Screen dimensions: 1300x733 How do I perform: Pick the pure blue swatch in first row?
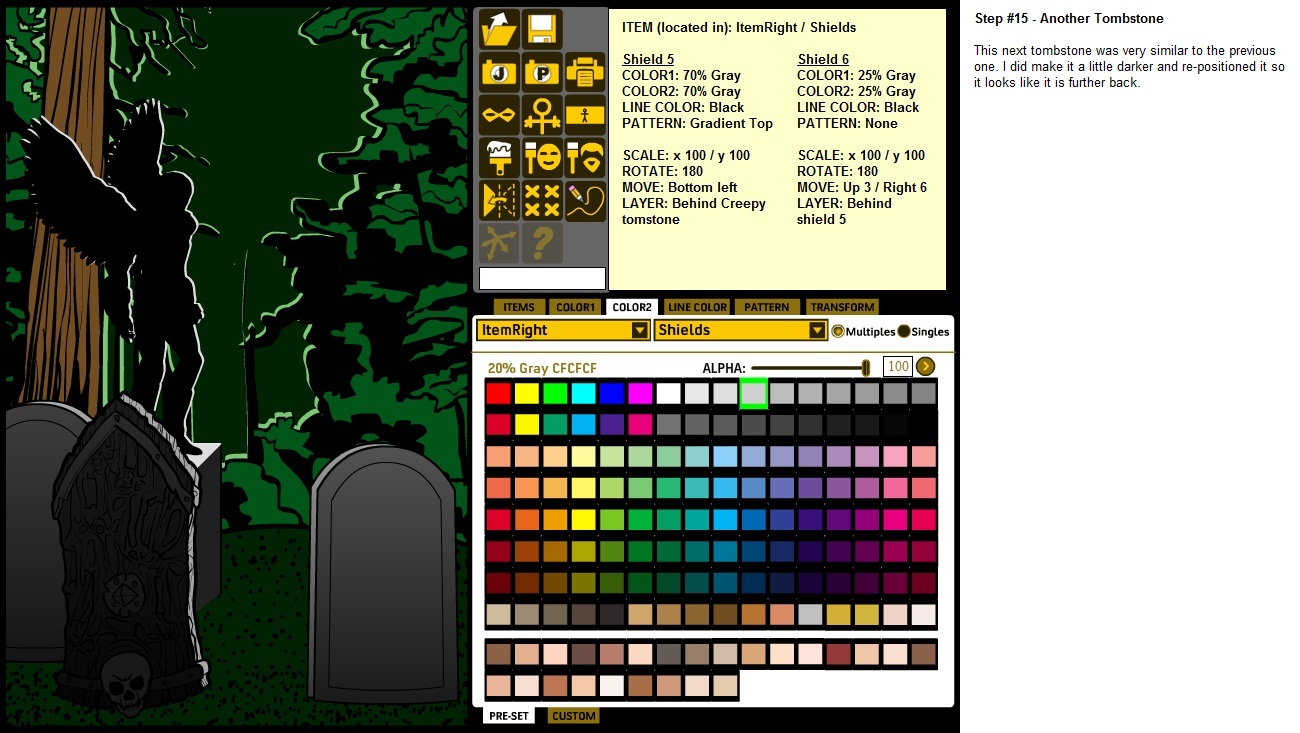(x=611, y=394)
